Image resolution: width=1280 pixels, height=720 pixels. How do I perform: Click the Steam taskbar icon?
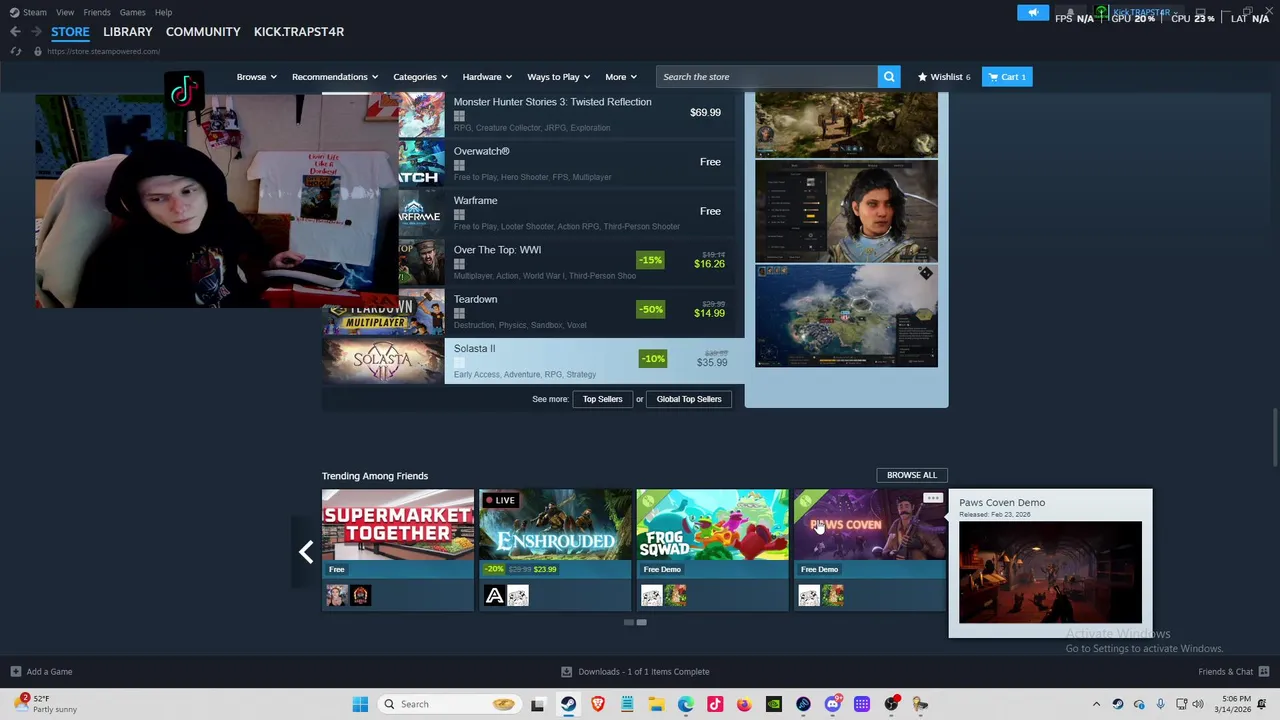tap(568, 704)
